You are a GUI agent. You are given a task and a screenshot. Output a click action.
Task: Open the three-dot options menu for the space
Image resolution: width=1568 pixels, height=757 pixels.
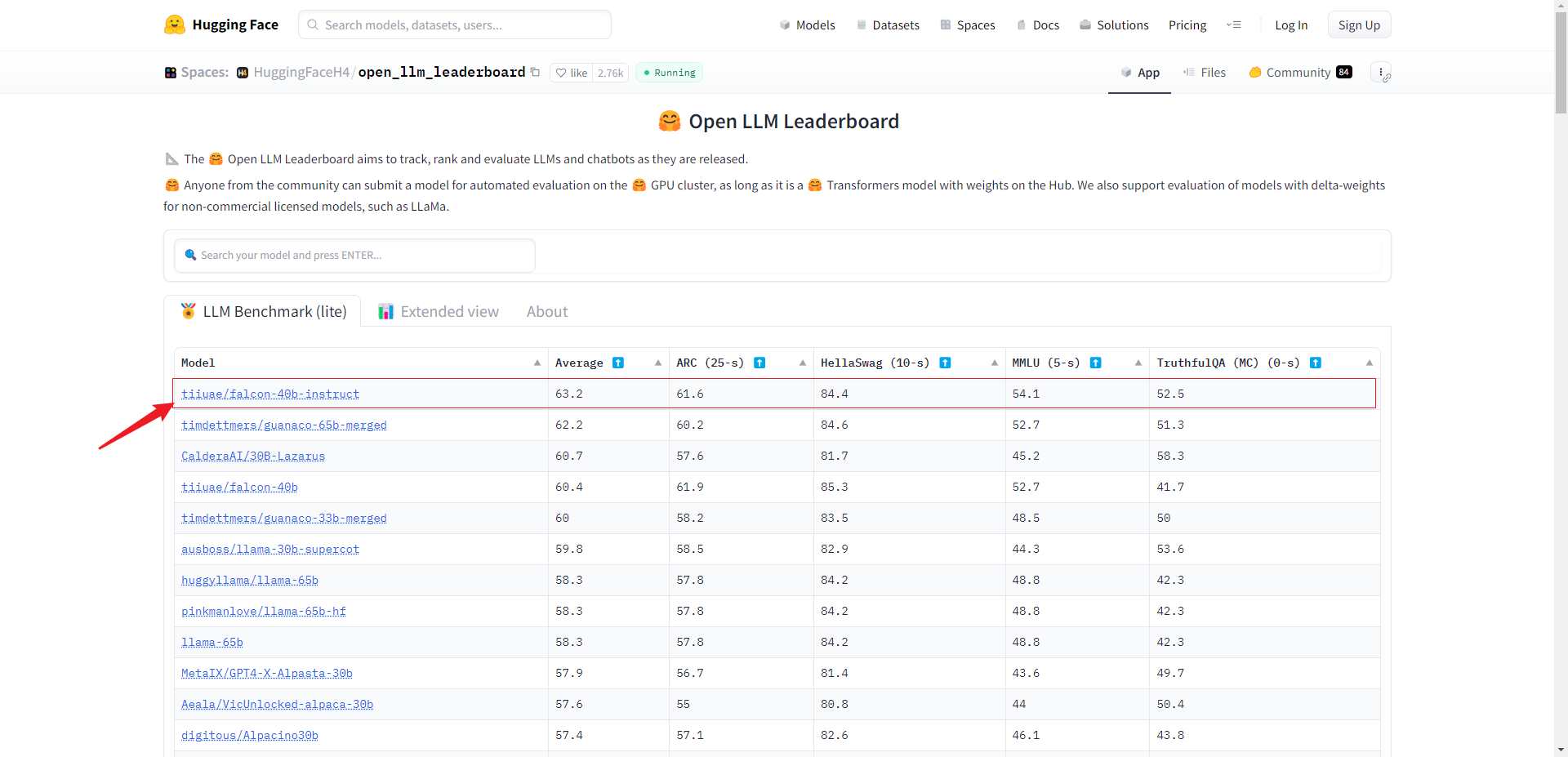pos(1381,73)
